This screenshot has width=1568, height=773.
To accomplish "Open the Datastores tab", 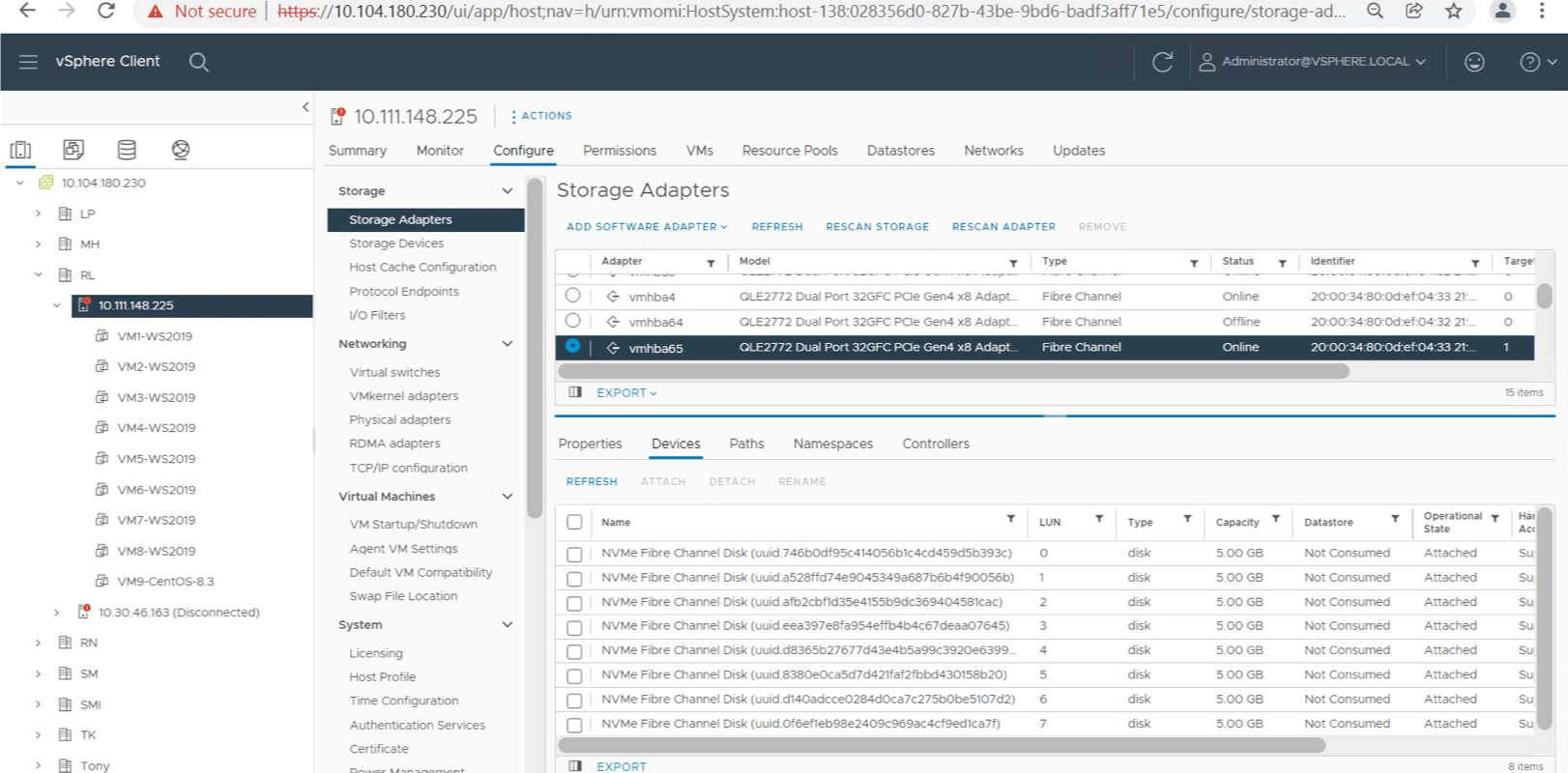I will point(901,151).
